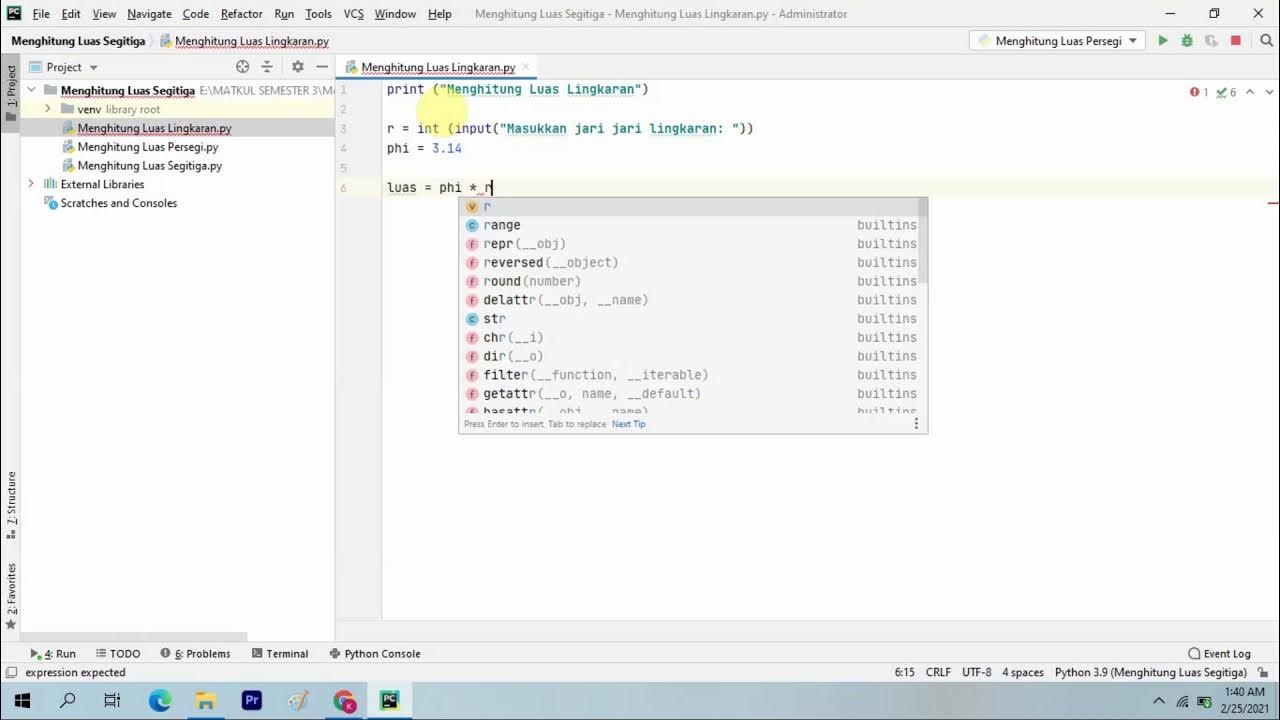Click Python 3.9 interpreter in status bar
This screenshot has width=1280, height=720.
point(1151,673)
